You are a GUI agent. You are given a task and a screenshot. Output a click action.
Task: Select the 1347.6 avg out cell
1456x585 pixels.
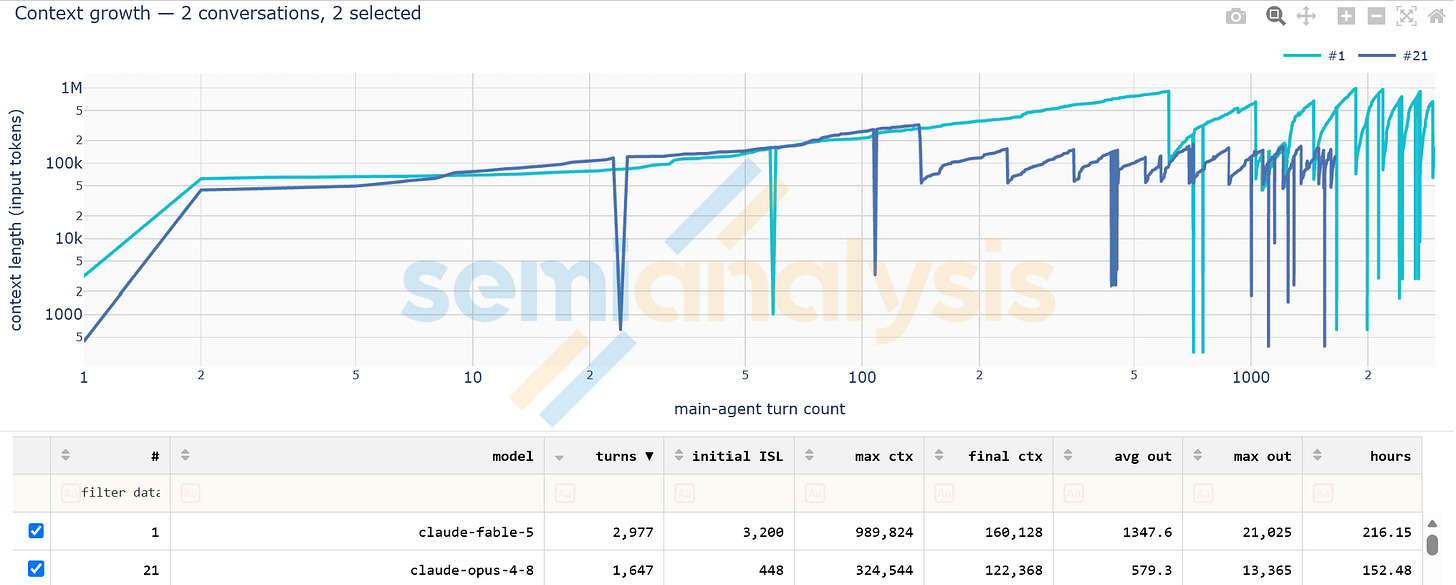click(1118, 532)
